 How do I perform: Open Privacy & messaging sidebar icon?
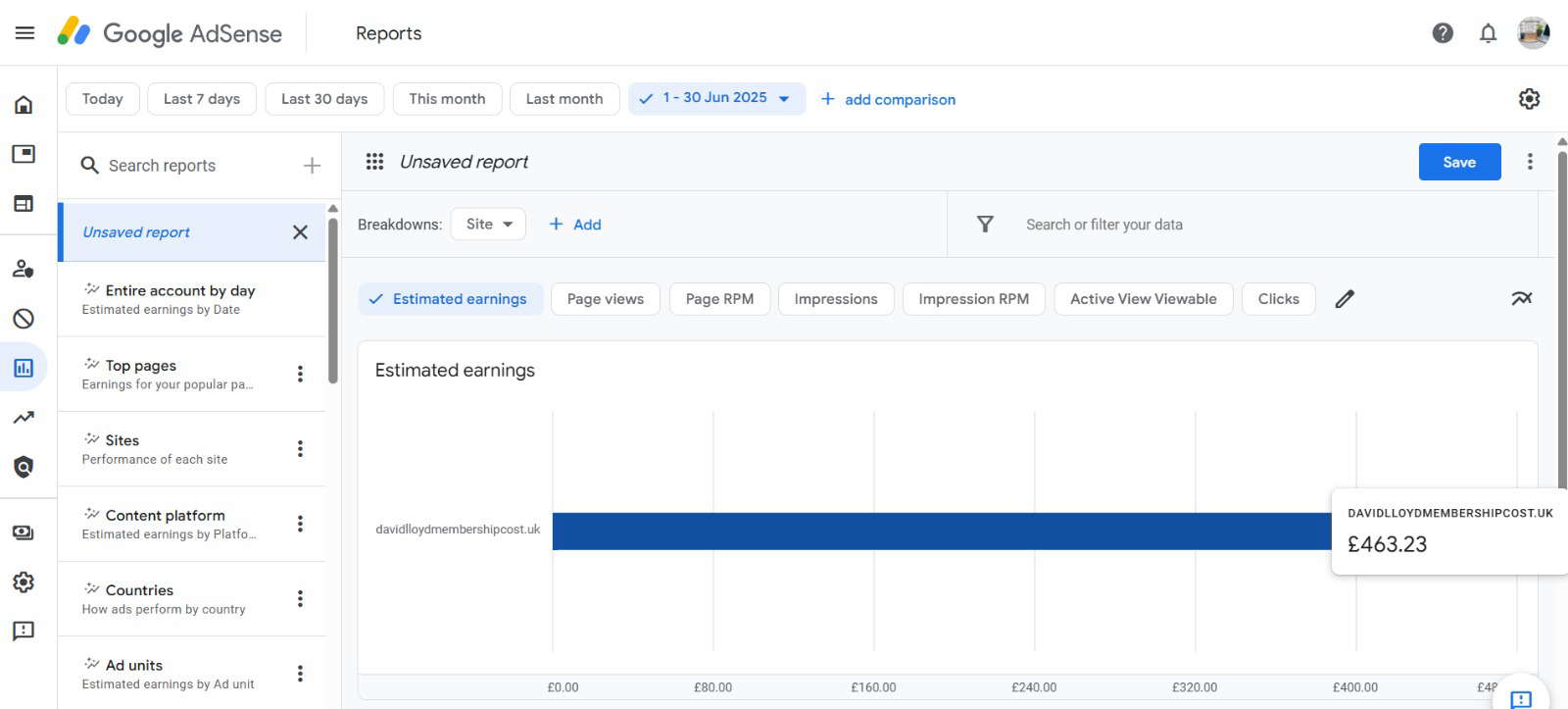pyautogui.click(x=24, y=269)
